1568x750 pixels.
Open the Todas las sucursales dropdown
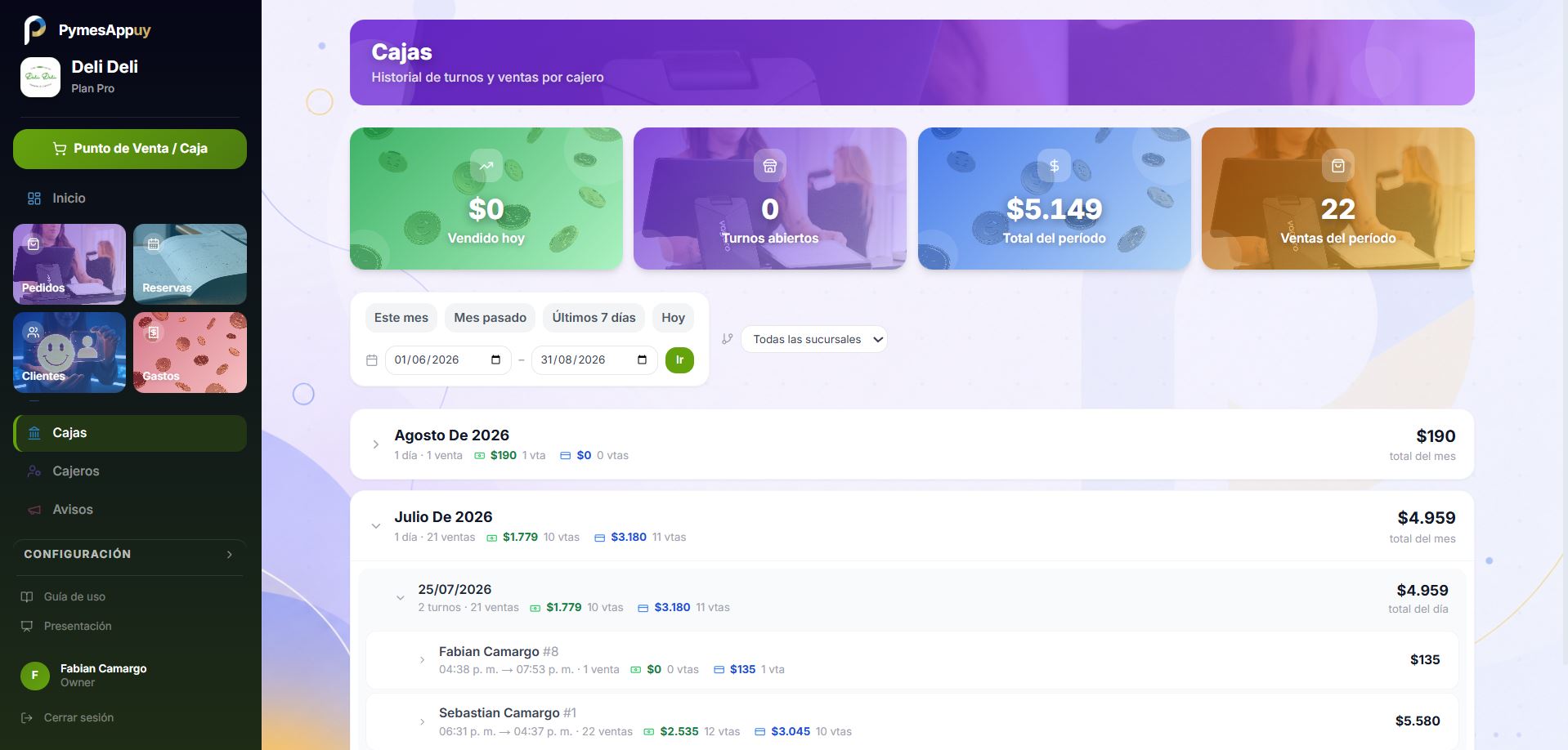[x=814, y=339]
